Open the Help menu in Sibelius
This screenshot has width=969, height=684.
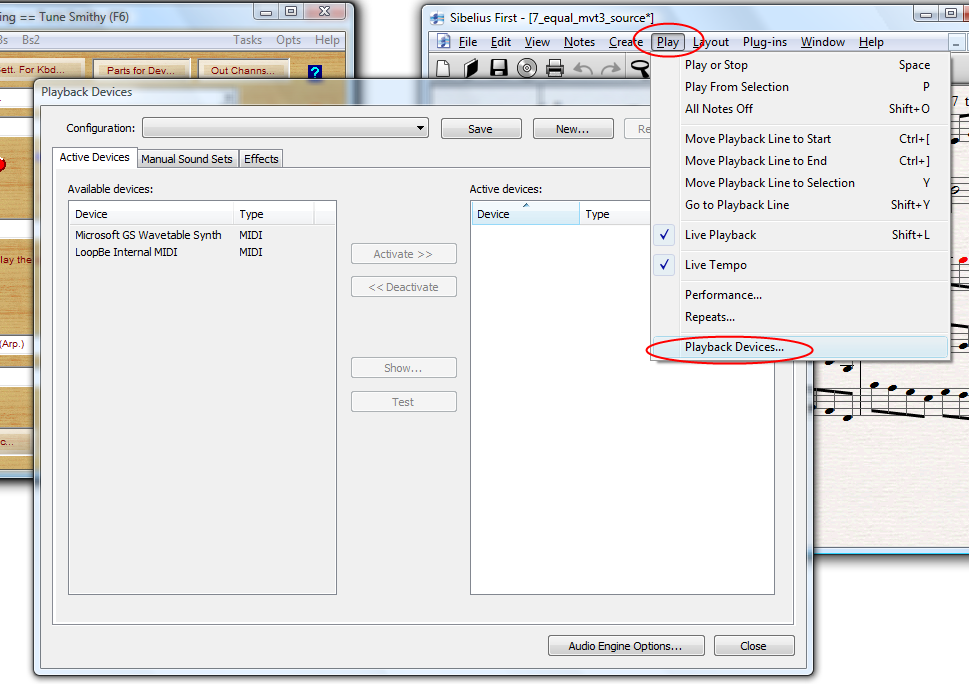coord(871,42)
